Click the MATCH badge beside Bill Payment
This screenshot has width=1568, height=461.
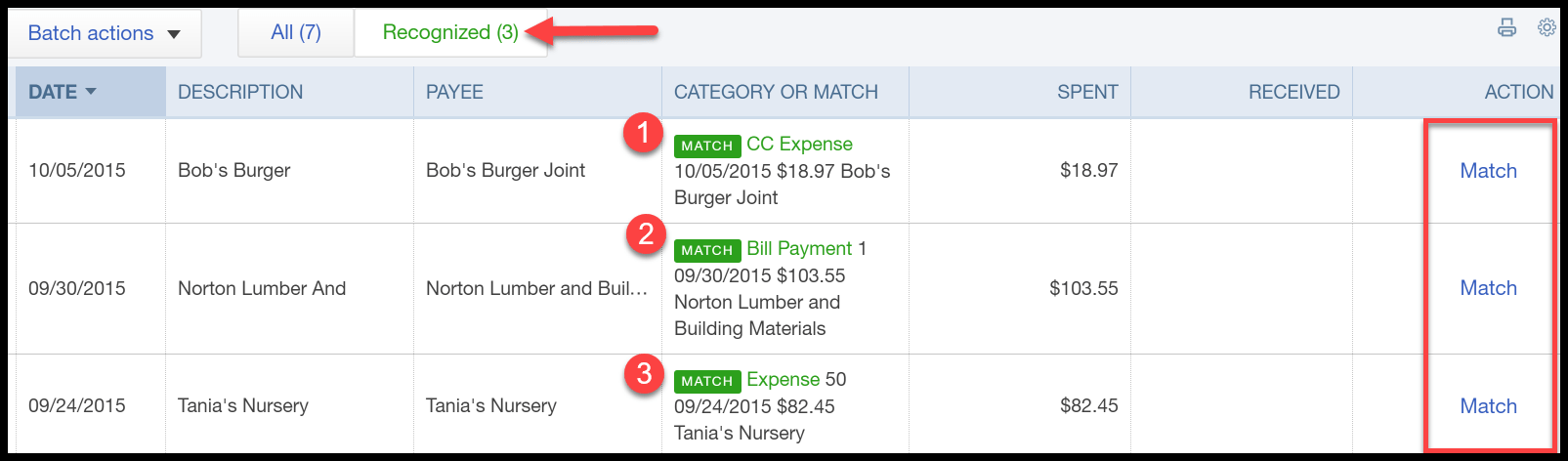[707, 250]
